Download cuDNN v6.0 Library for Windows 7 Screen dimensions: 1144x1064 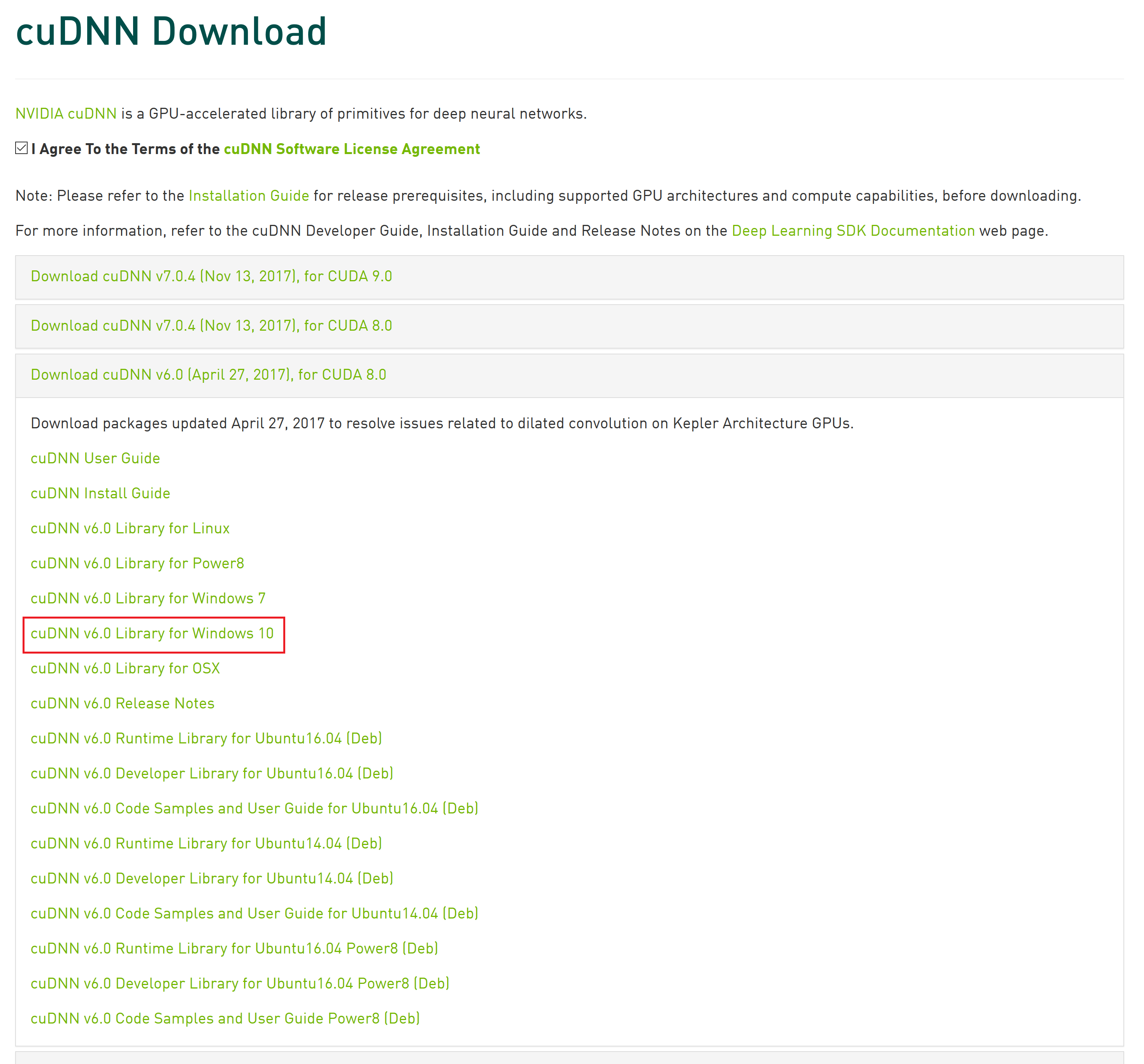[148, 598]
